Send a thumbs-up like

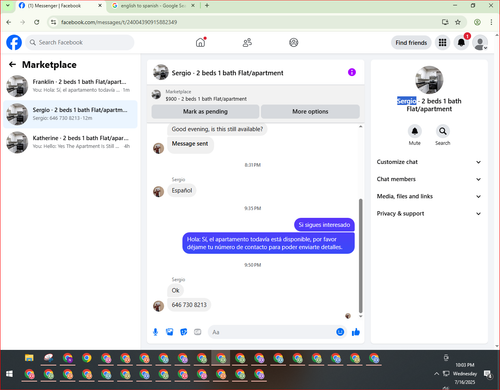[356, 332]
